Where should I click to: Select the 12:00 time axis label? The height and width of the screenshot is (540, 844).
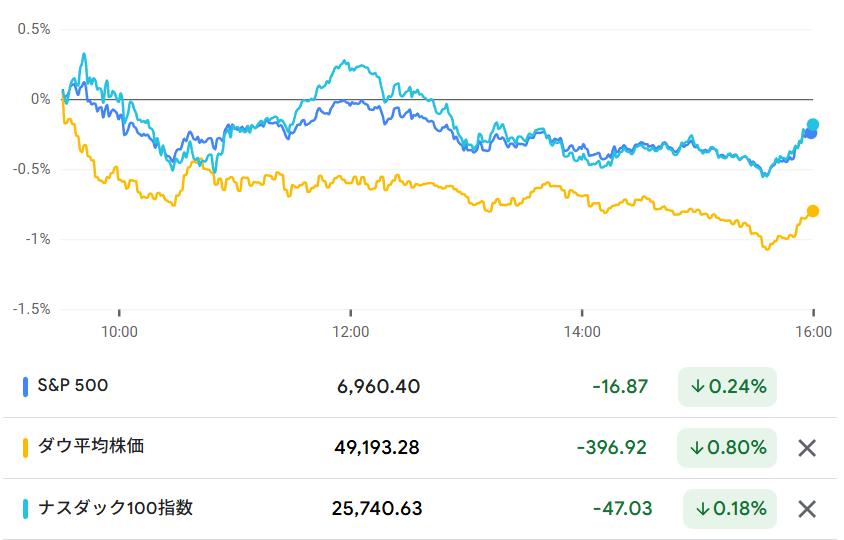[351, 331]
